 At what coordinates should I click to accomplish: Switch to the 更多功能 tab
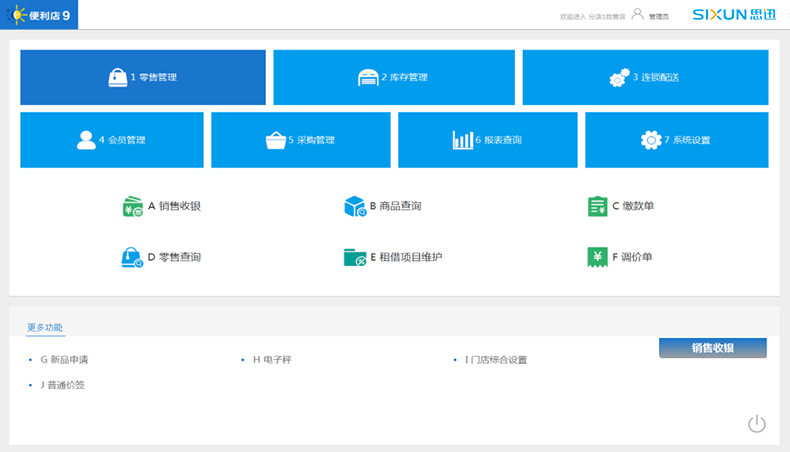(45, 327)
